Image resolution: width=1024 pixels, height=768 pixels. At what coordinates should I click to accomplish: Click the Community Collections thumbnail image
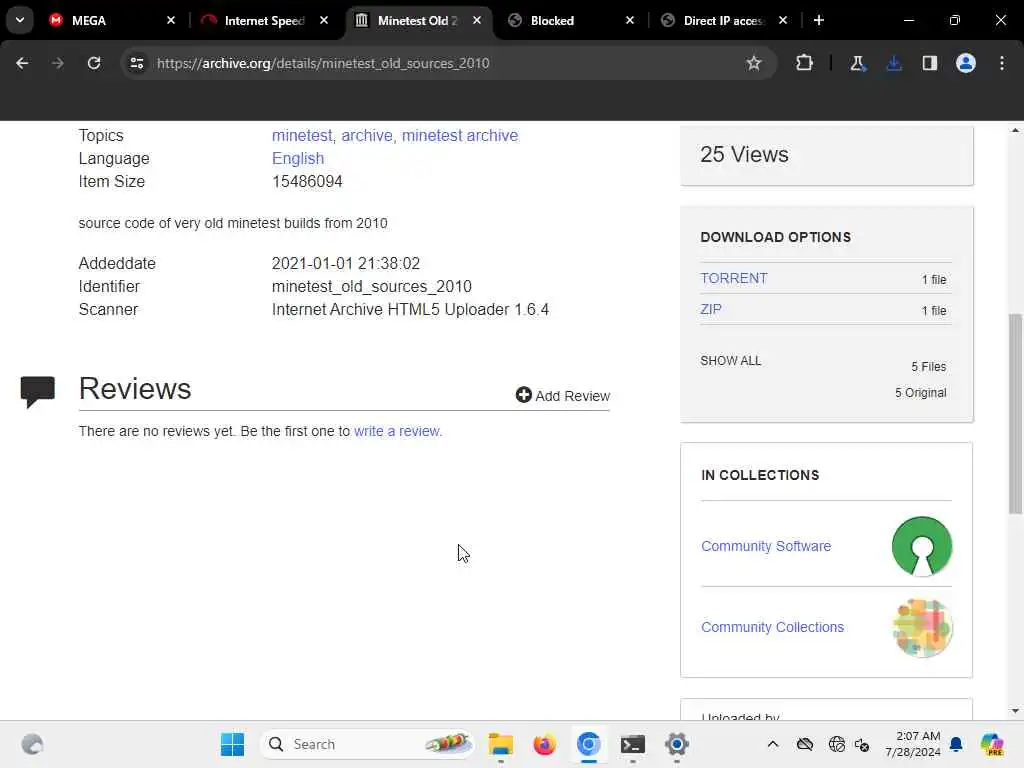point(921,628)
